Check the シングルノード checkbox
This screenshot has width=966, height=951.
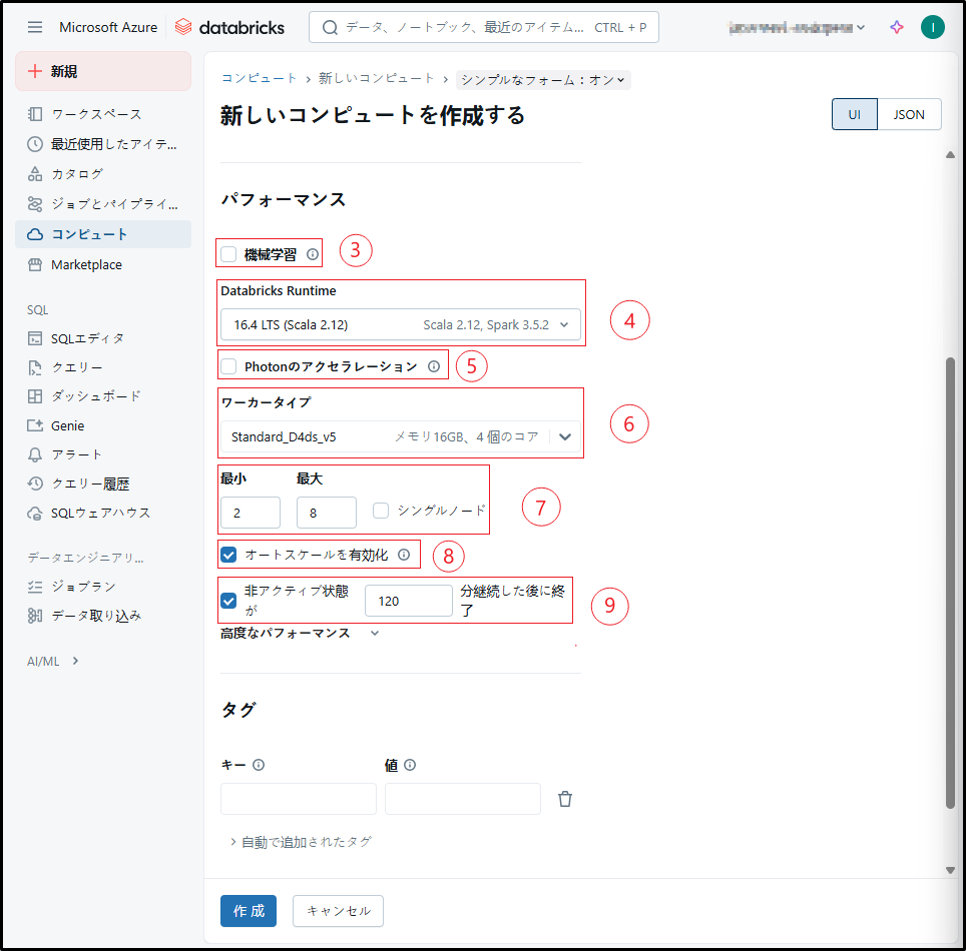[x=380, y=510]
